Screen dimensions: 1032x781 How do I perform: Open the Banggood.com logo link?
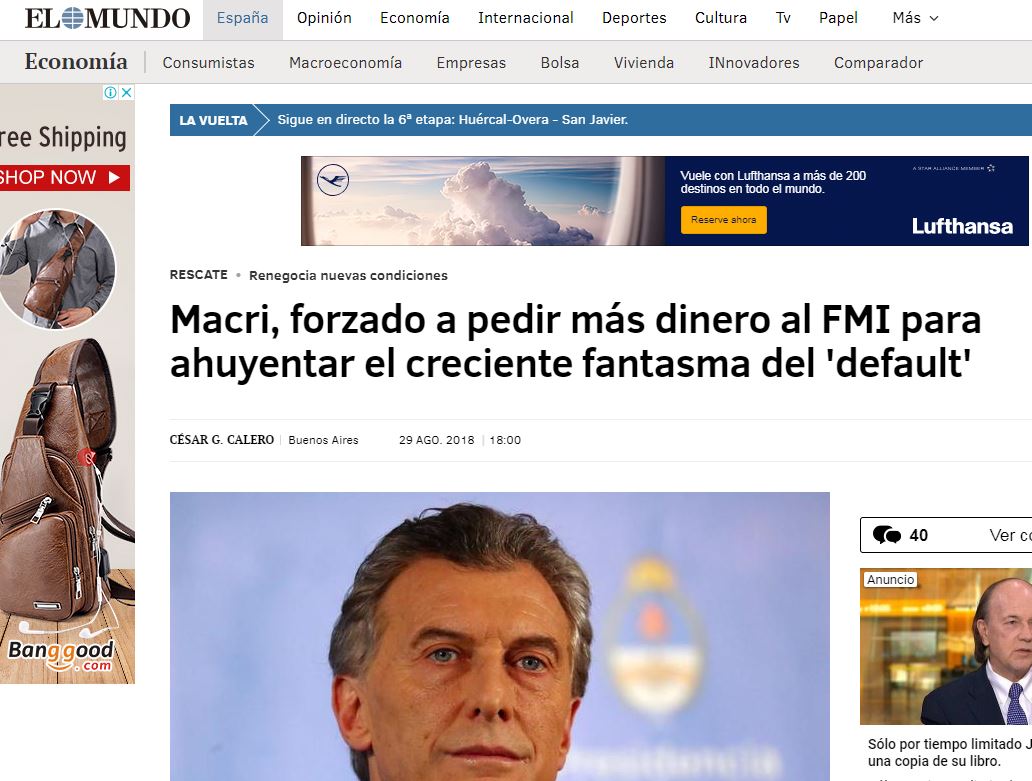point(61,655)
